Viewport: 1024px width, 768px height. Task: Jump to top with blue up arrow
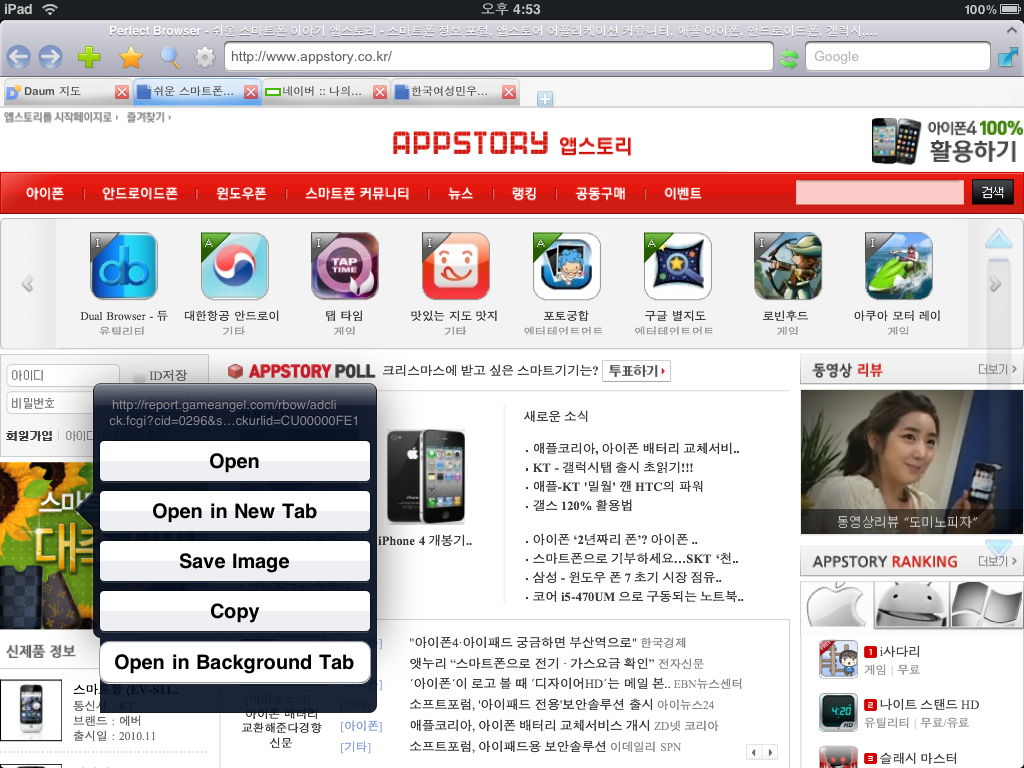coord(999,239)
